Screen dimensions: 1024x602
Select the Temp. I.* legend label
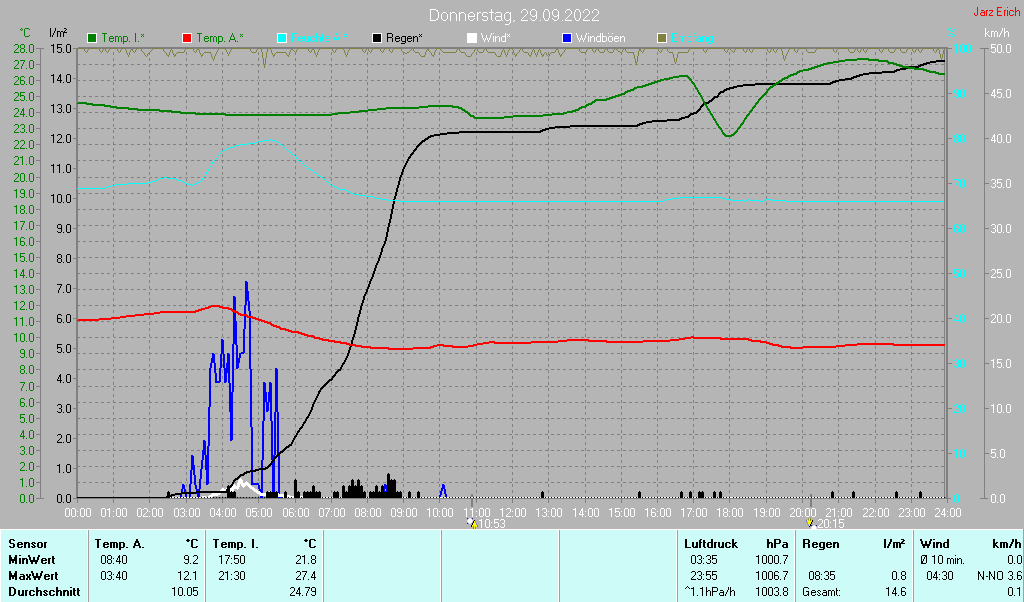[x=123, y=39]
